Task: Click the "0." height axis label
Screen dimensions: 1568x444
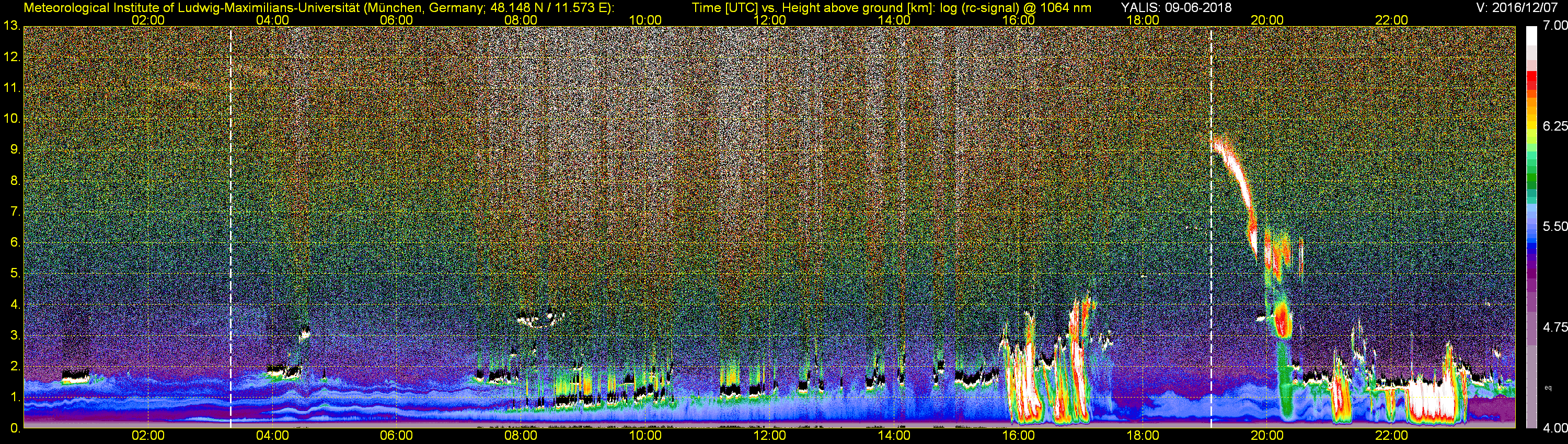Action: point(15,428)
